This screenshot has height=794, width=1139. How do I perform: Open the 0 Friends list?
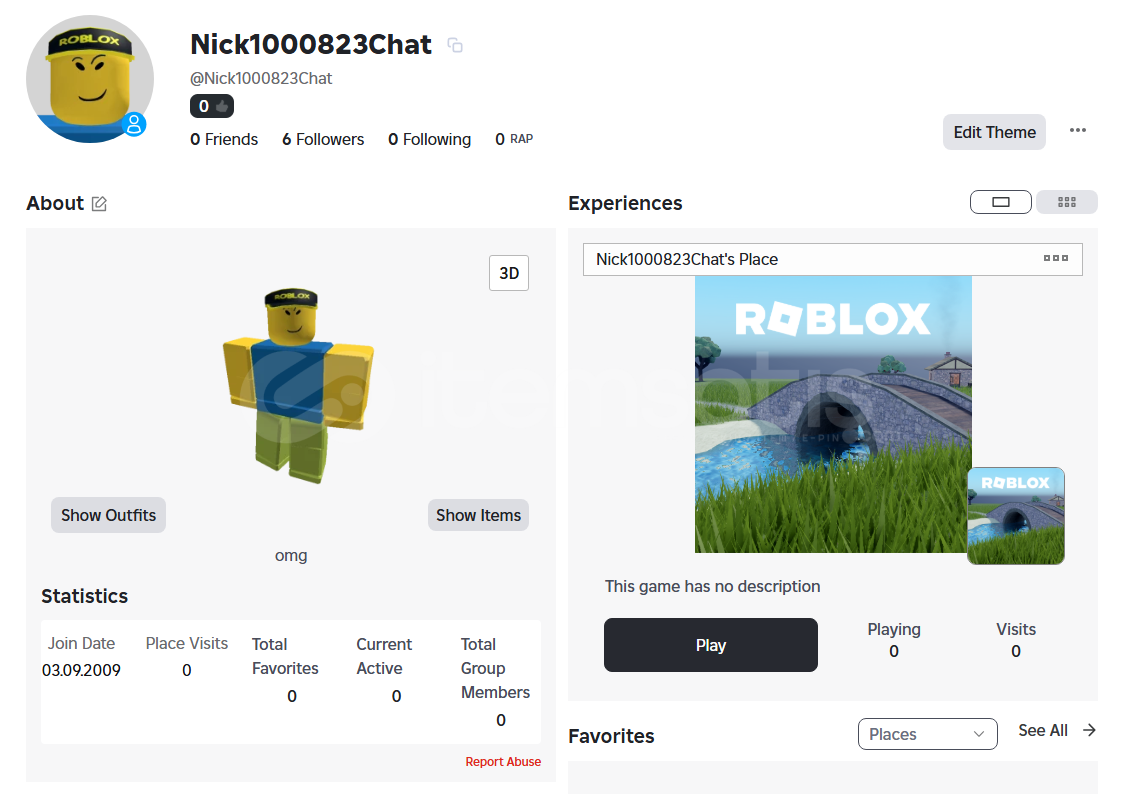click(224, 139)
